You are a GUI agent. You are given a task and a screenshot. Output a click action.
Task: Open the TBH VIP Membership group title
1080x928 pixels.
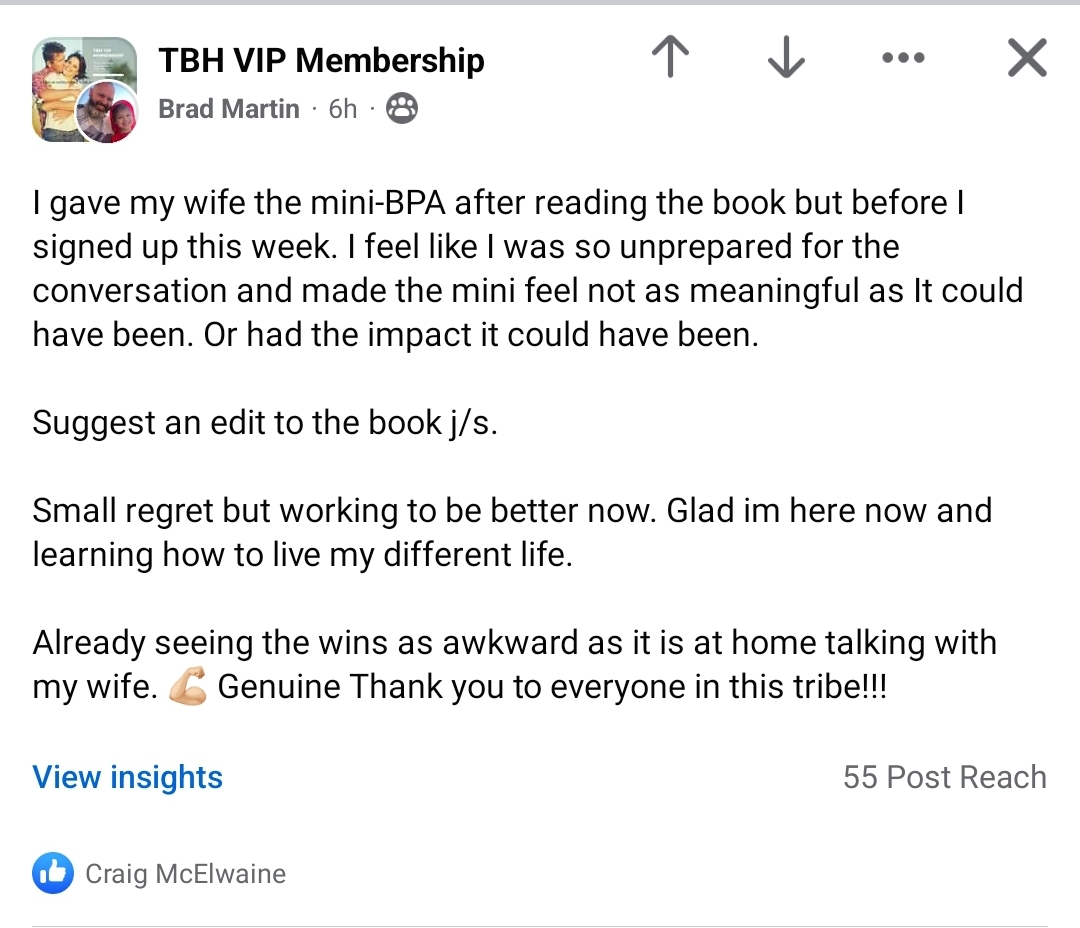click(321, 60)
